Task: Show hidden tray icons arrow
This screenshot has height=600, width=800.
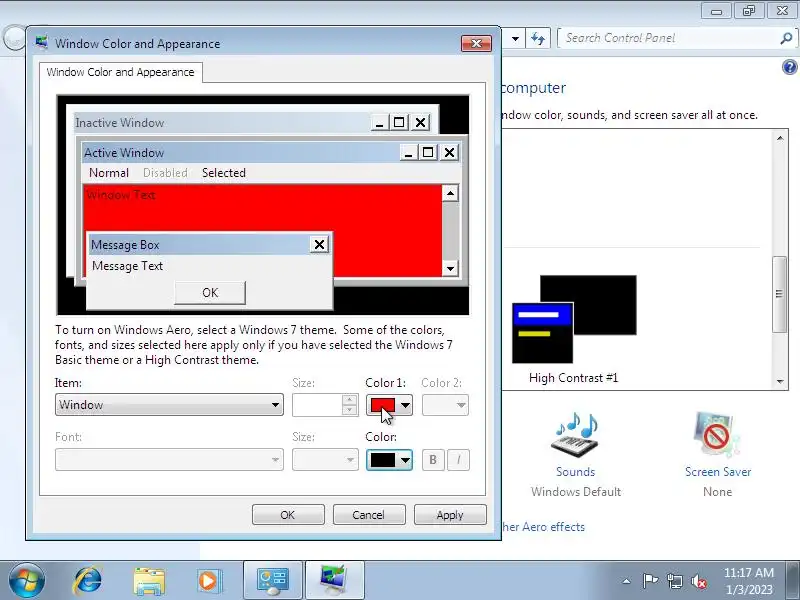Action: (626, 581)
